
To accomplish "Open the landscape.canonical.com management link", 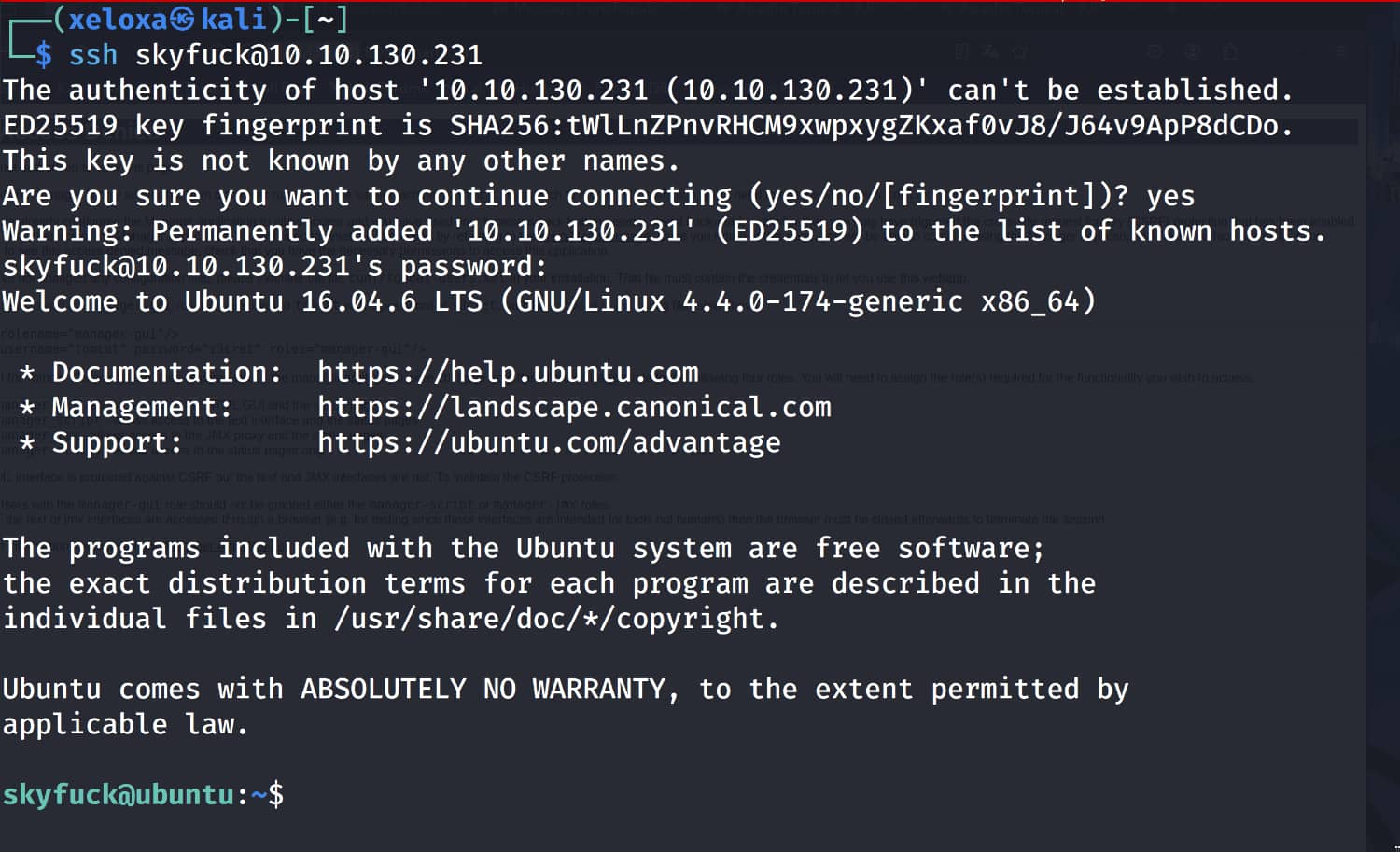I will (574, 408).
